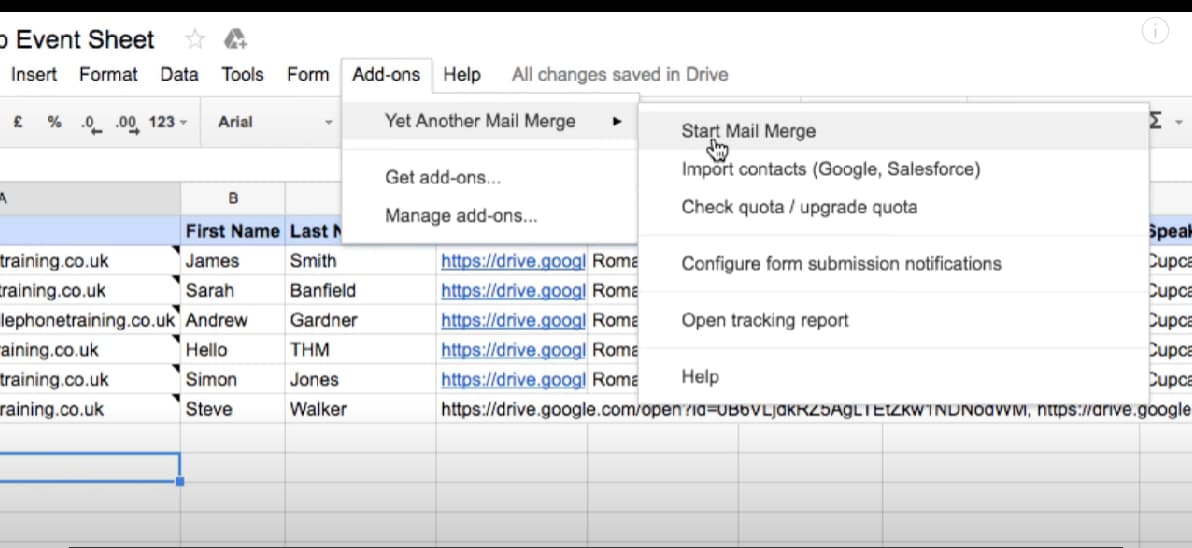Viewport: 1192px width, 548px height.
Task: Select cell containing Smith
Action: pos(360,261)
